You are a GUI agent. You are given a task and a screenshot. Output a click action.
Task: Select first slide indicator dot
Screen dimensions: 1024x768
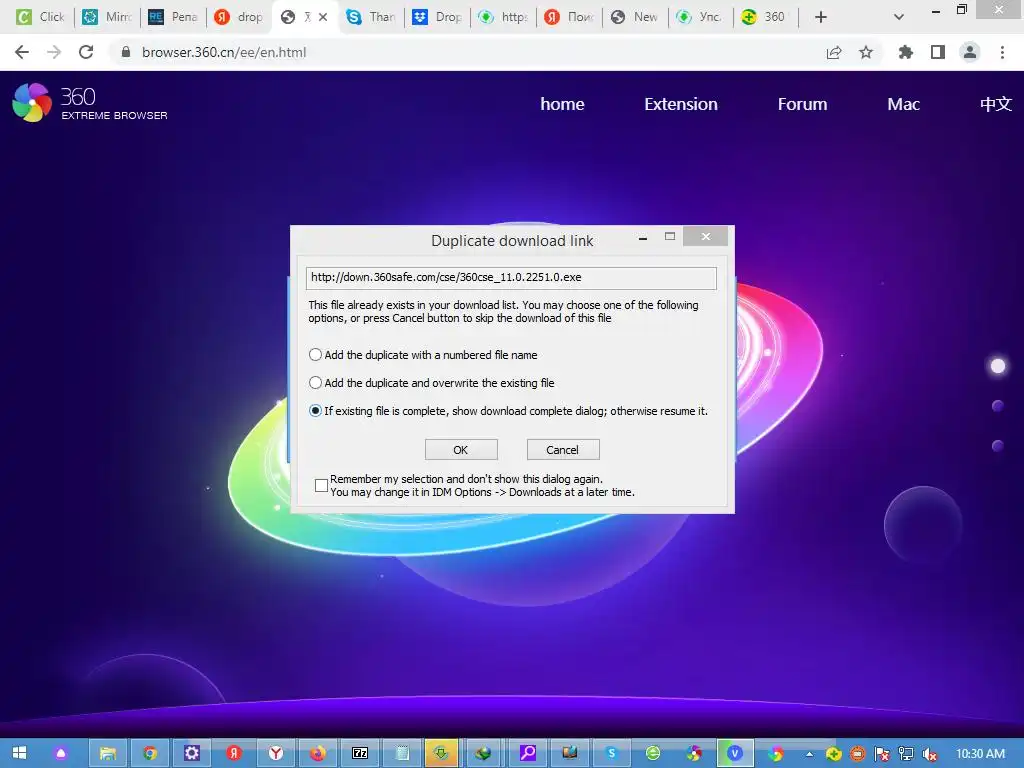(x=997, y=366)
